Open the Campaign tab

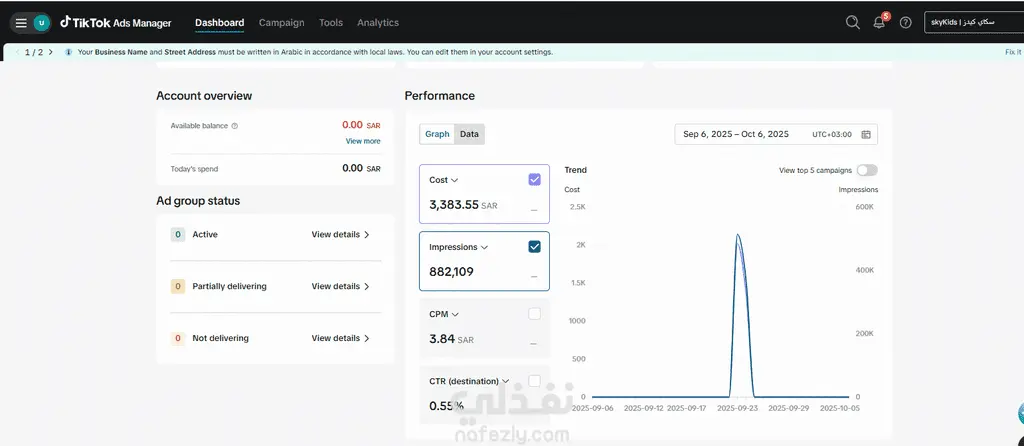coord(281,23)
